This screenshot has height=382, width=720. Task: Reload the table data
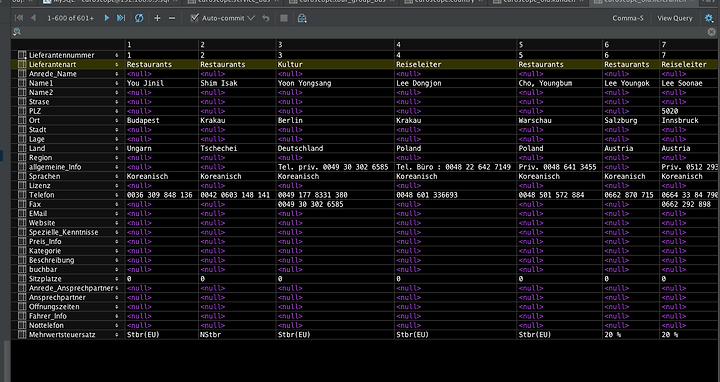(139, 18)
